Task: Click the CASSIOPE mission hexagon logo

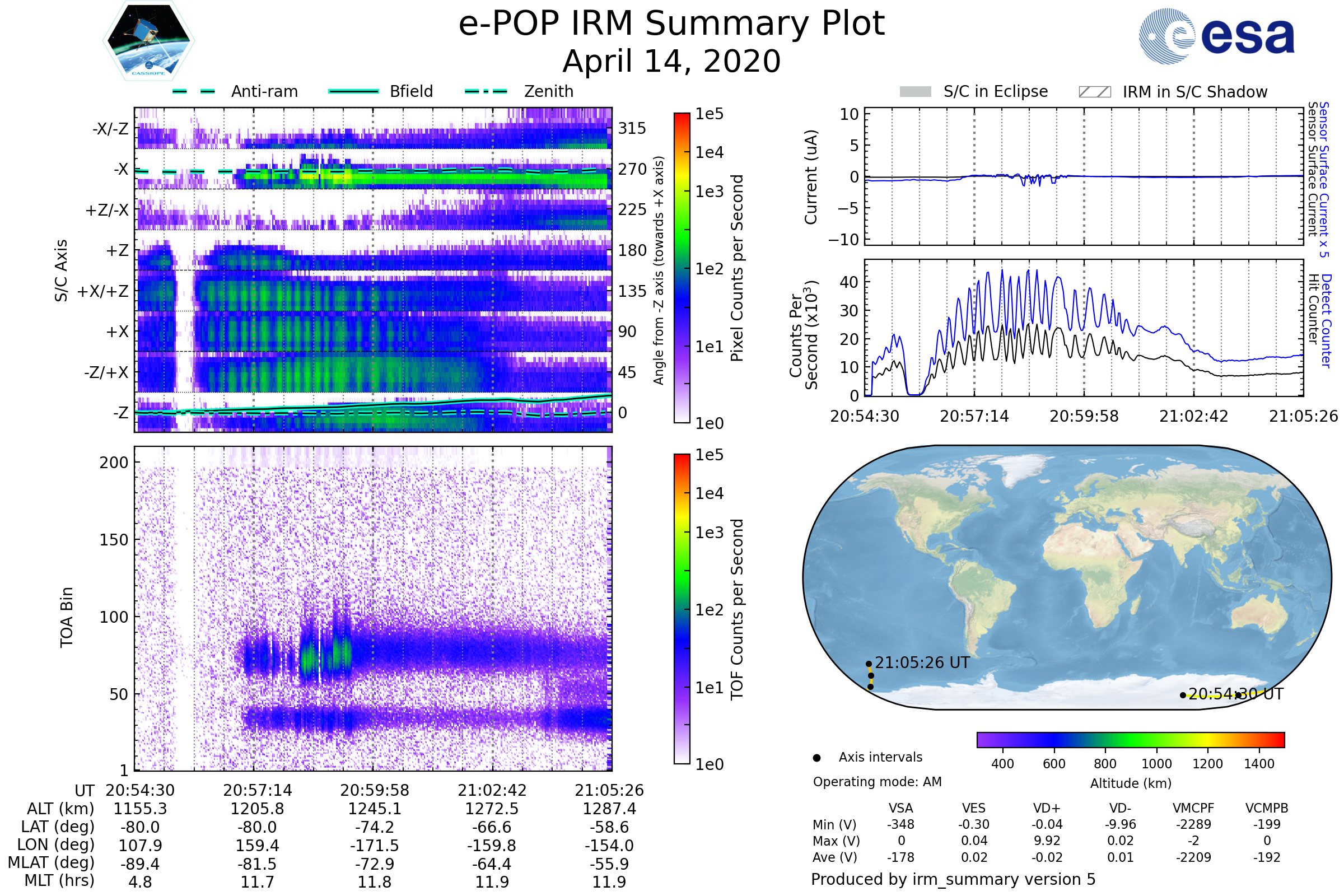Action: [148, 41]
